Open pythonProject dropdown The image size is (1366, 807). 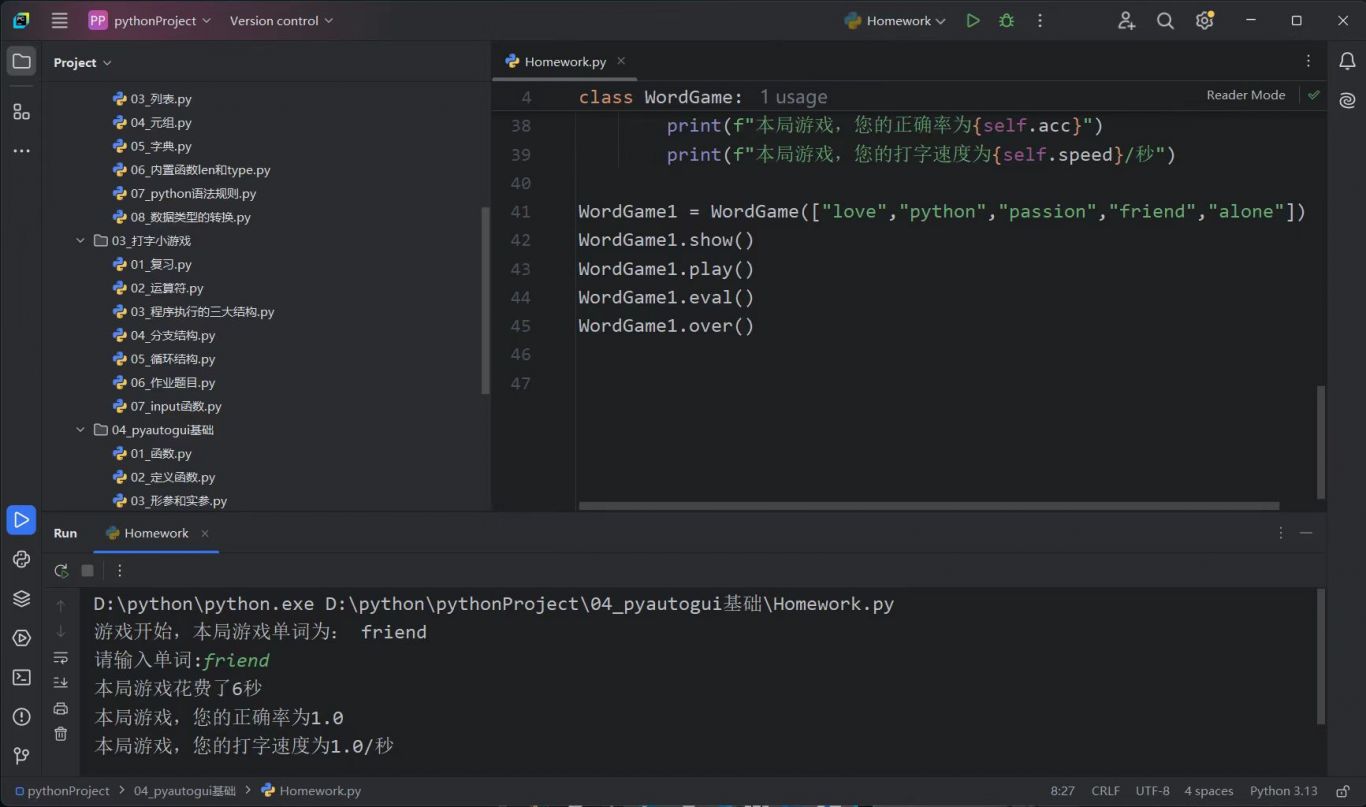150,20
